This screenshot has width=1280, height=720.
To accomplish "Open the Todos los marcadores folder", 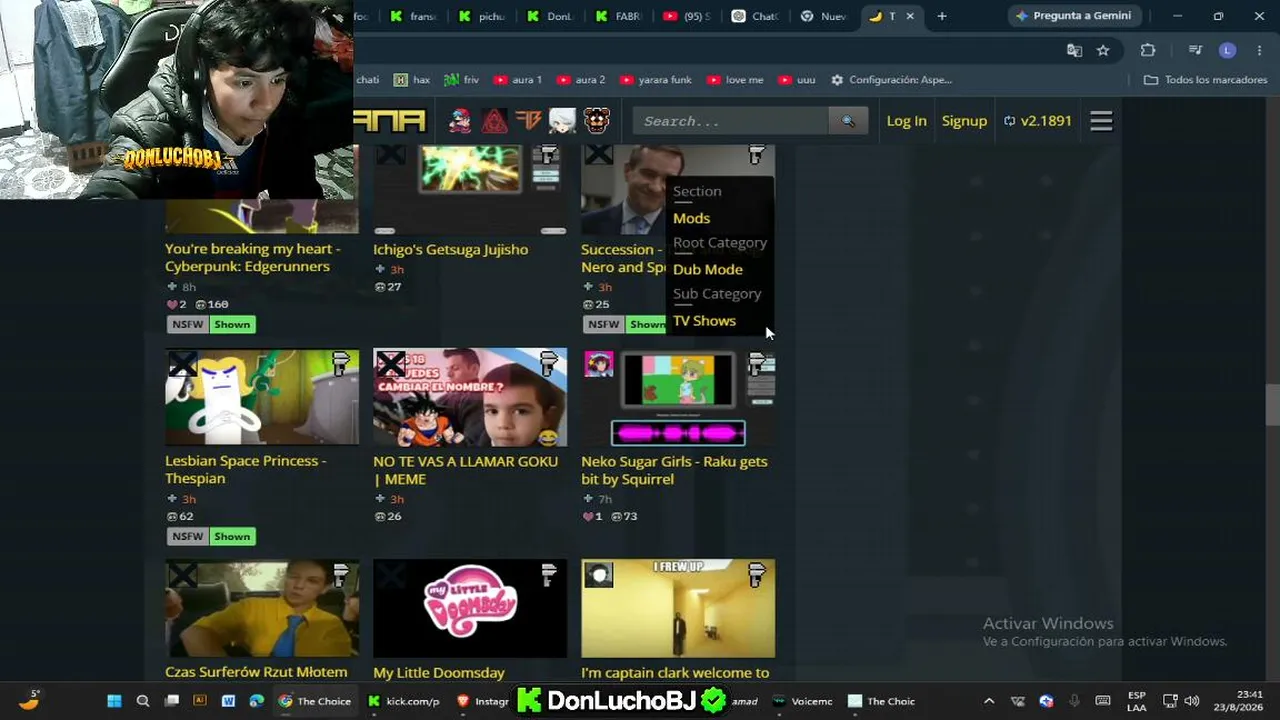I will [x=1206, y=80].
